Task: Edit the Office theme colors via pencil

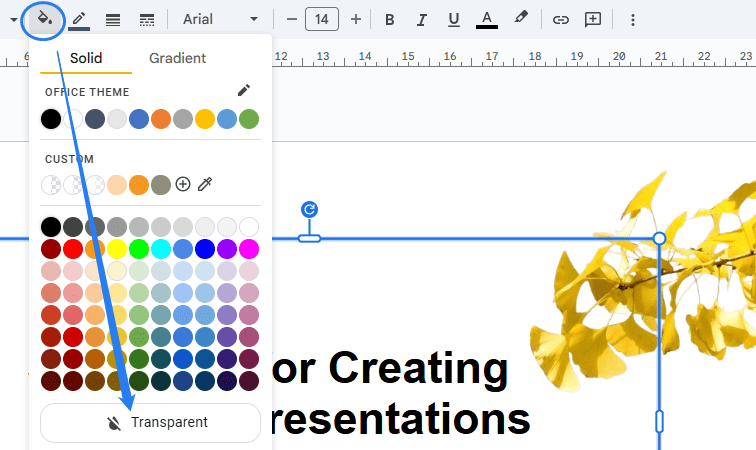Action: pos(243,90)
